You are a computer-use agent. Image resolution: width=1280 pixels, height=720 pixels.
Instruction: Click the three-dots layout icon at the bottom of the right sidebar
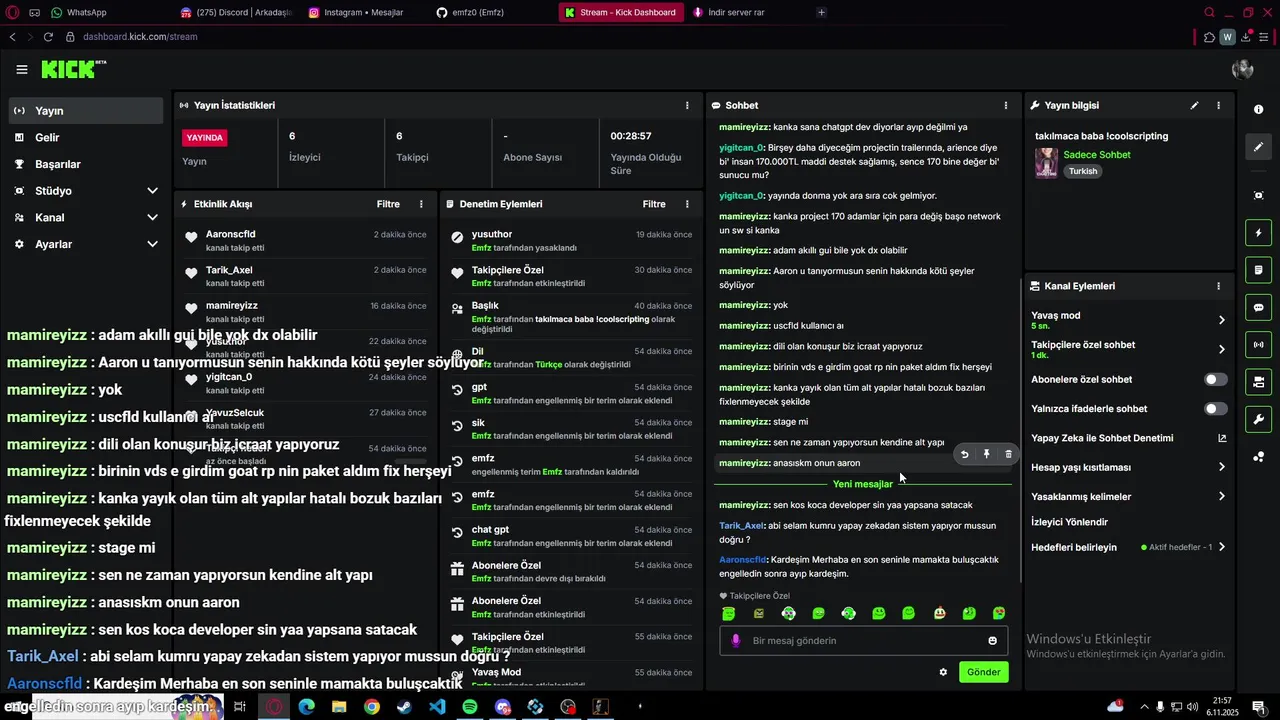1258,457
